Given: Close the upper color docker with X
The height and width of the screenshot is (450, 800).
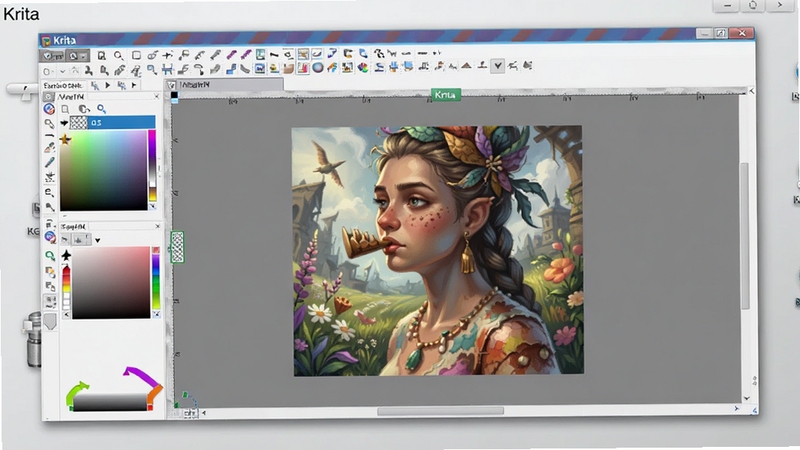Looking at the screenshot, I should 157,96.
